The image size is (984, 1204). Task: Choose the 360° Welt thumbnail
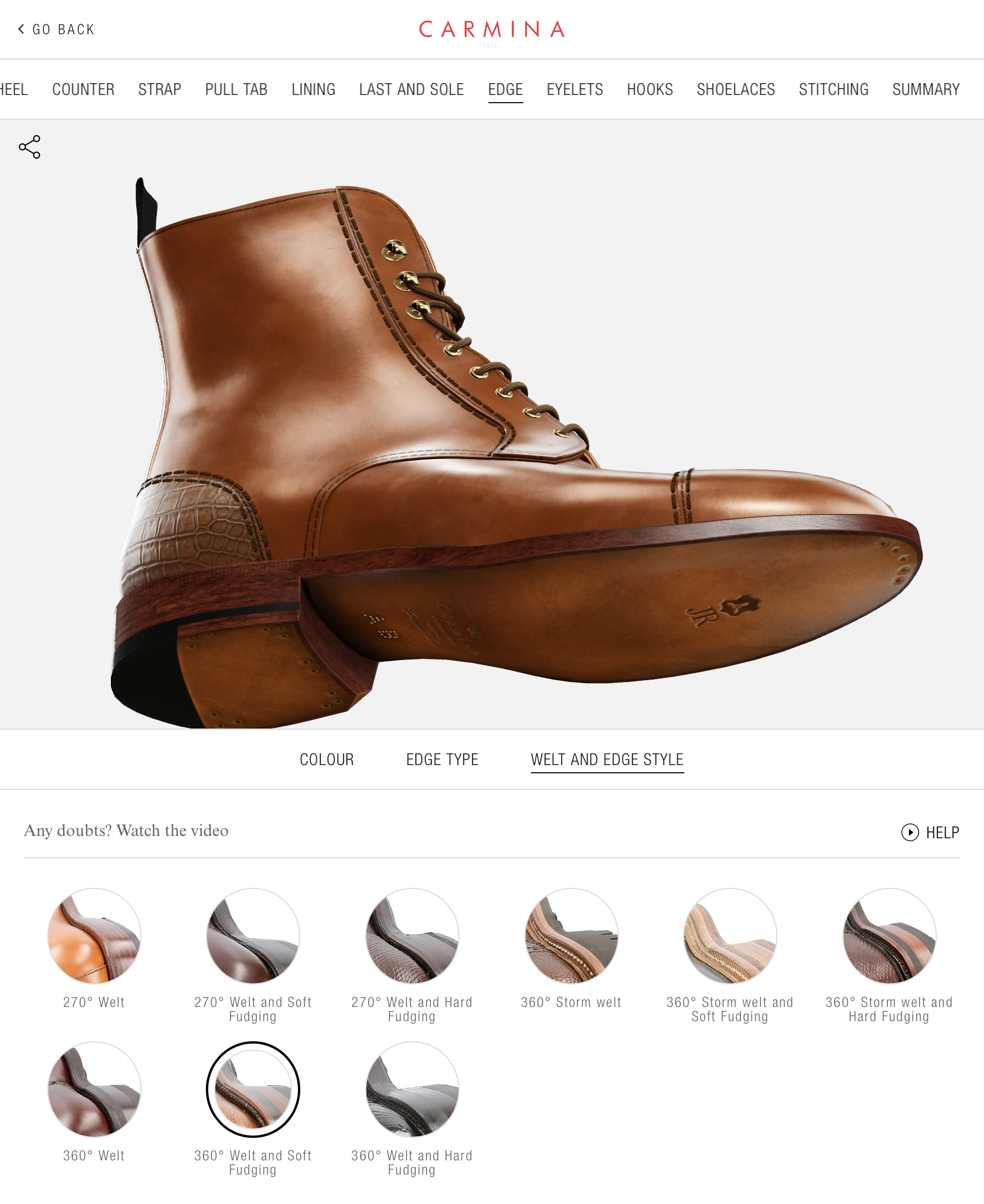pyautogui.click(x=94, y=1090)
